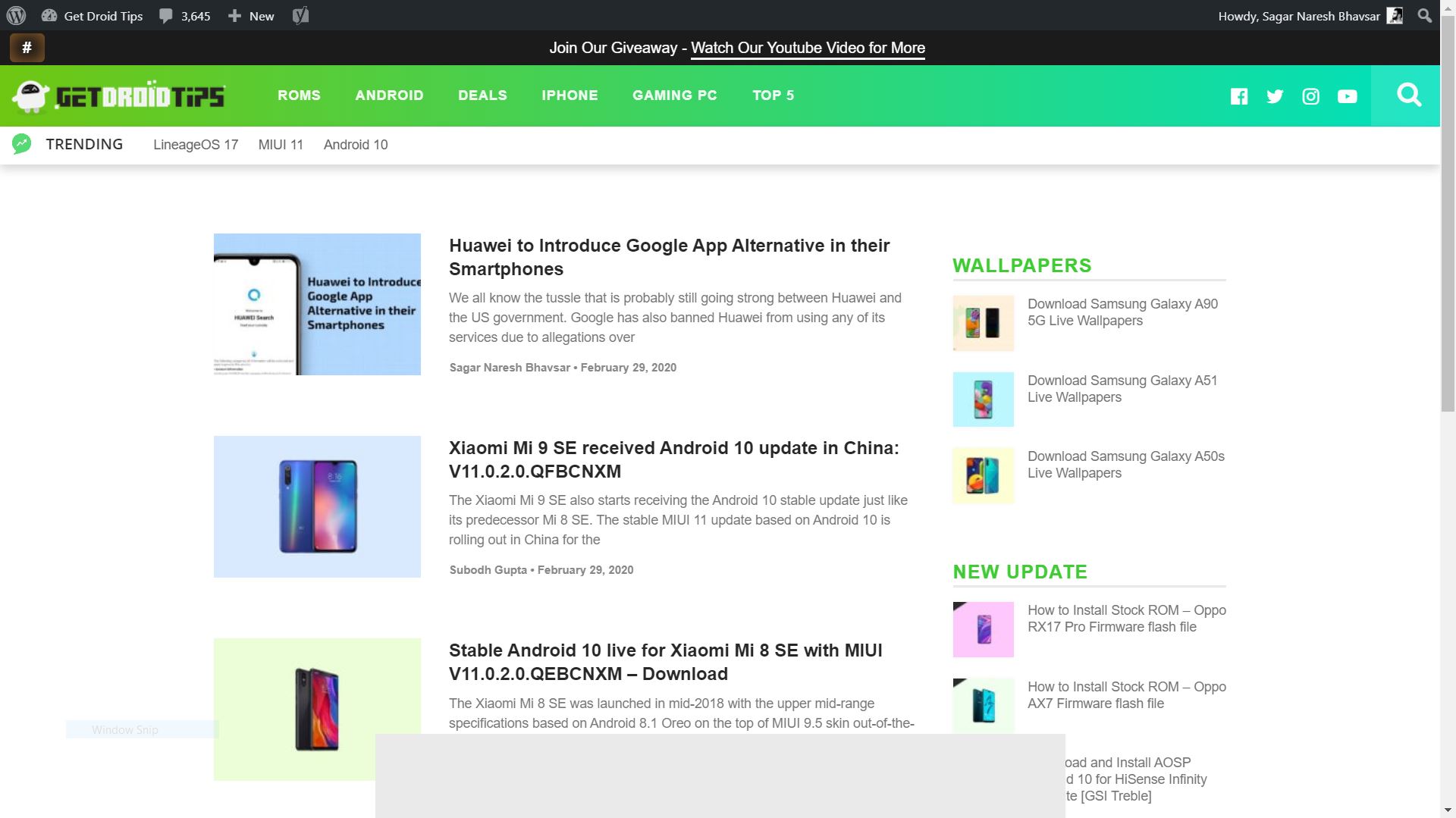1456x818 pixels.
Task: Read Xiaomi Mi 9 SE update article
Action: 674,459
